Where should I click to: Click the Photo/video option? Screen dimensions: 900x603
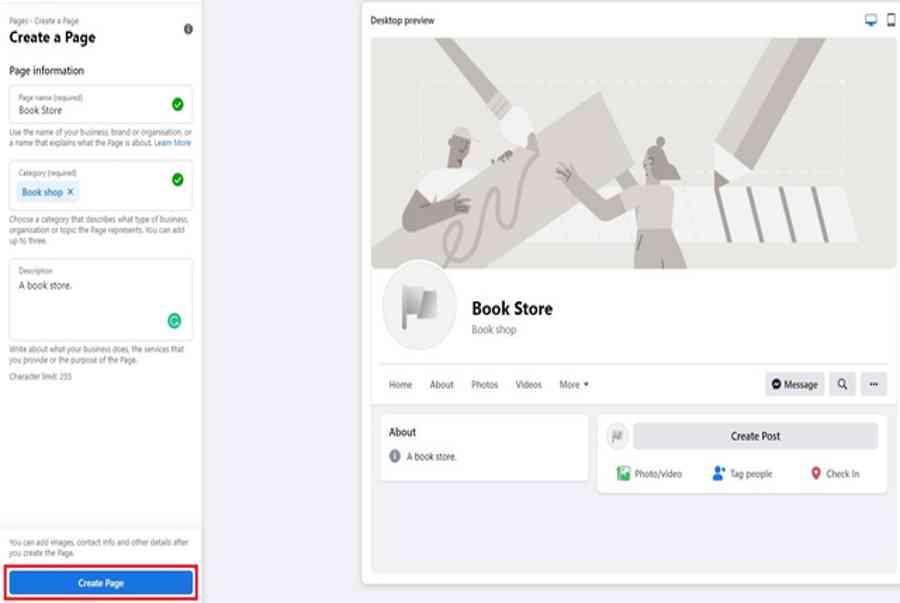point(649,474)
